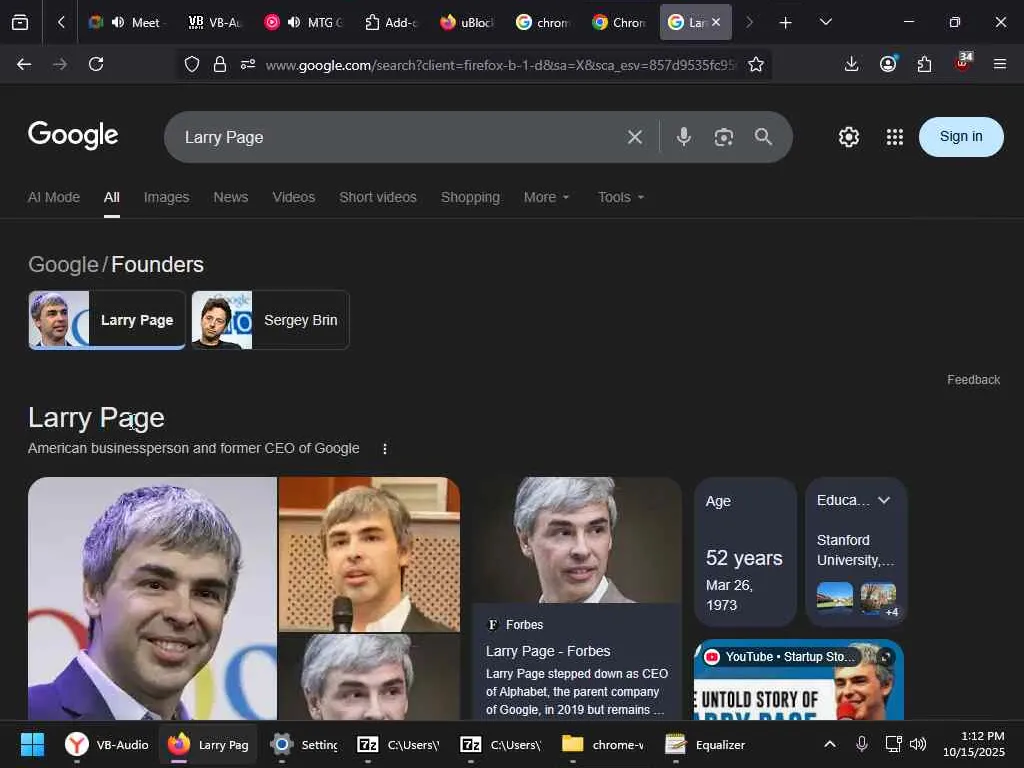
Task: Open the list all tabs dropdown
Action: coord(825,22)
